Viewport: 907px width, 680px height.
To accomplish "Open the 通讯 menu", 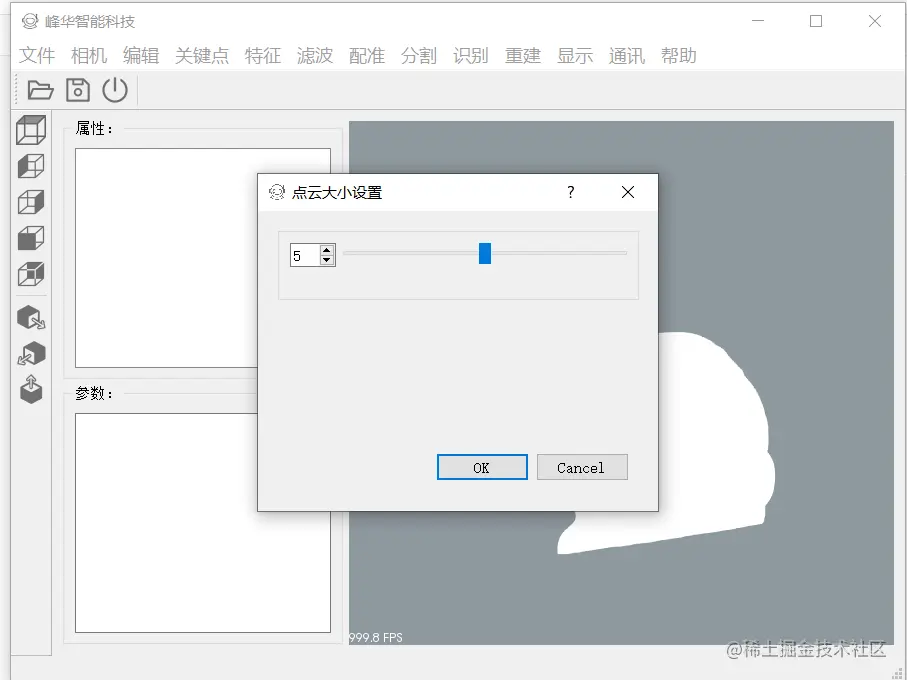I will point(626,56).
